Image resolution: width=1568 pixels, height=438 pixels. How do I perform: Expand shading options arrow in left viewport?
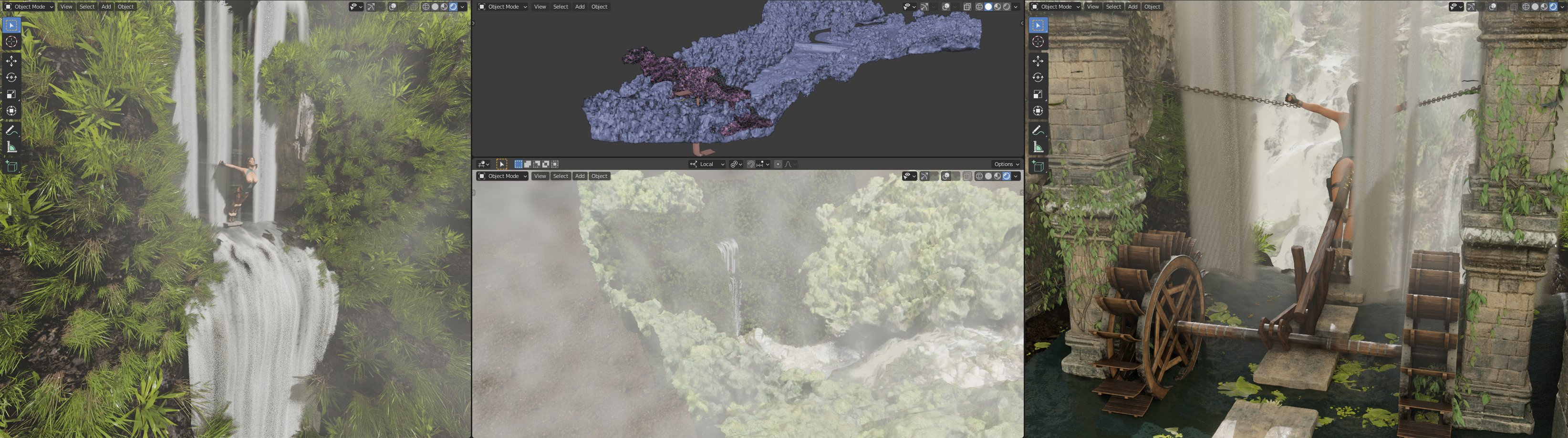(x=463, y=7)
